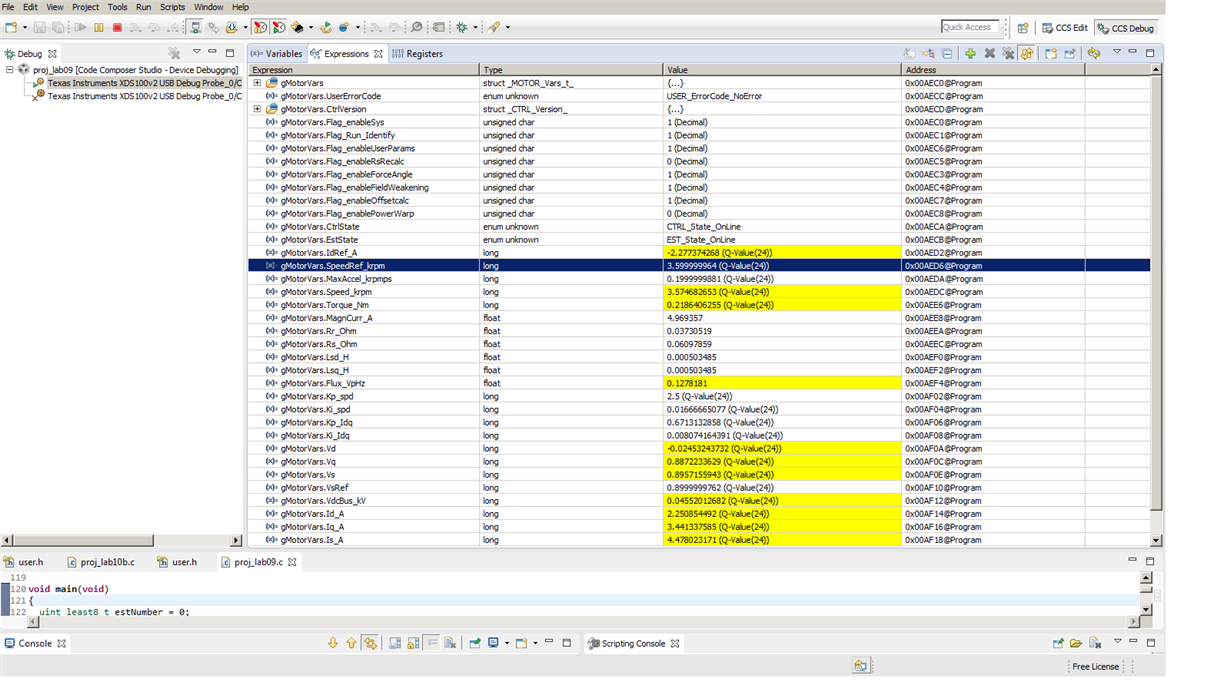Click the Open Command File icon in Scripting Console

pos(1076,643)
